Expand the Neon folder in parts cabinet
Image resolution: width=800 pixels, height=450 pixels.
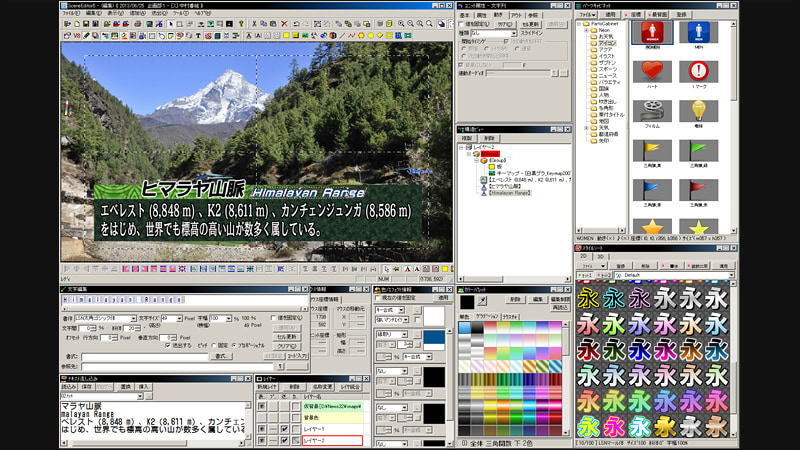(x=586, y=31)
